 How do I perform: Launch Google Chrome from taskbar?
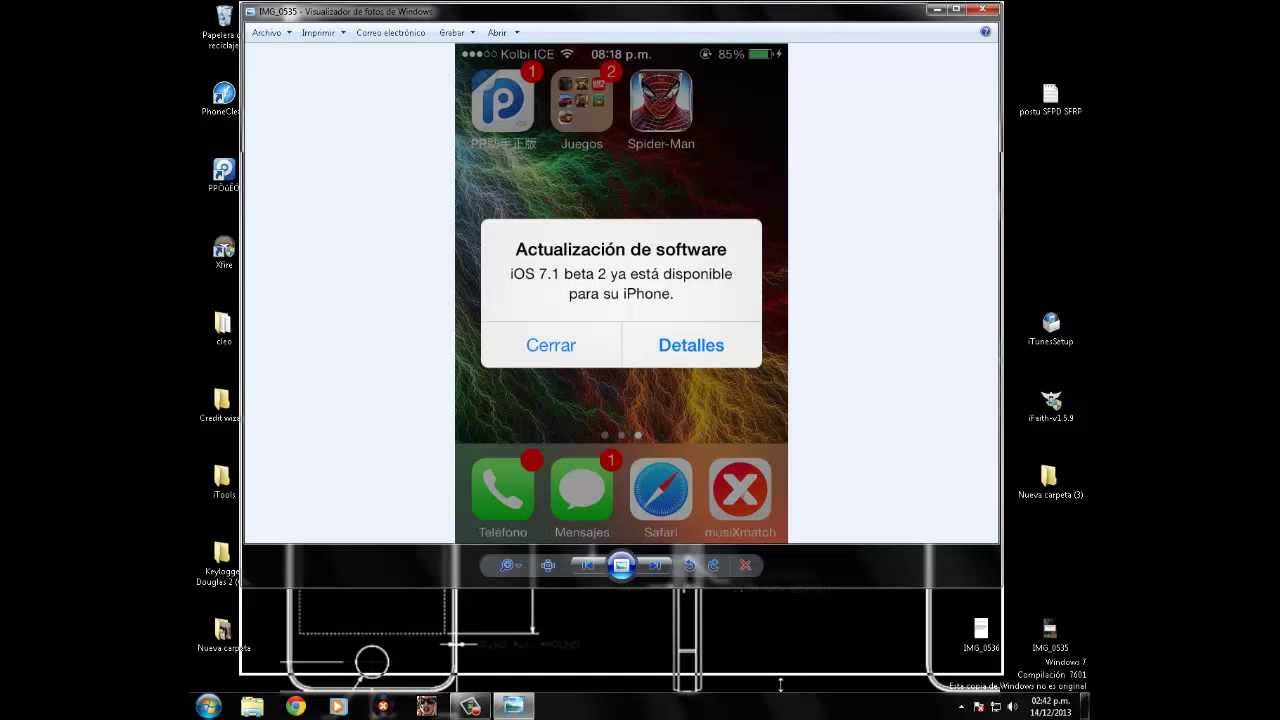coord(295,706)
